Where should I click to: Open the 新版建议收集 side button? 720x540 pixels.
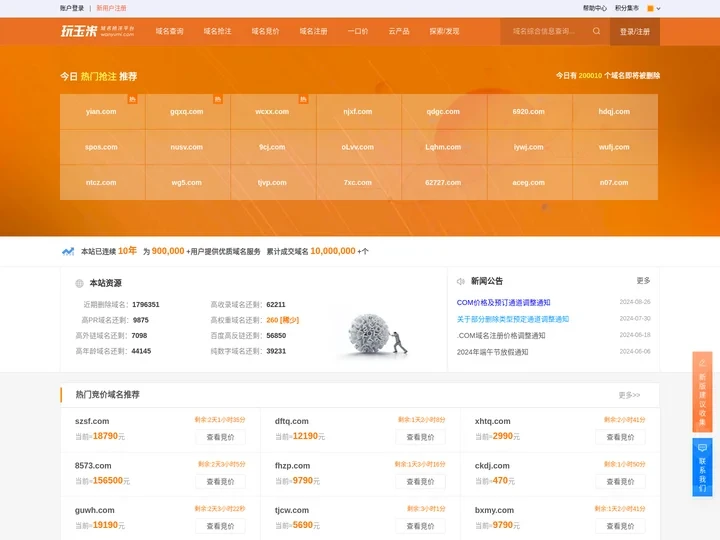[x=702, y=392]
